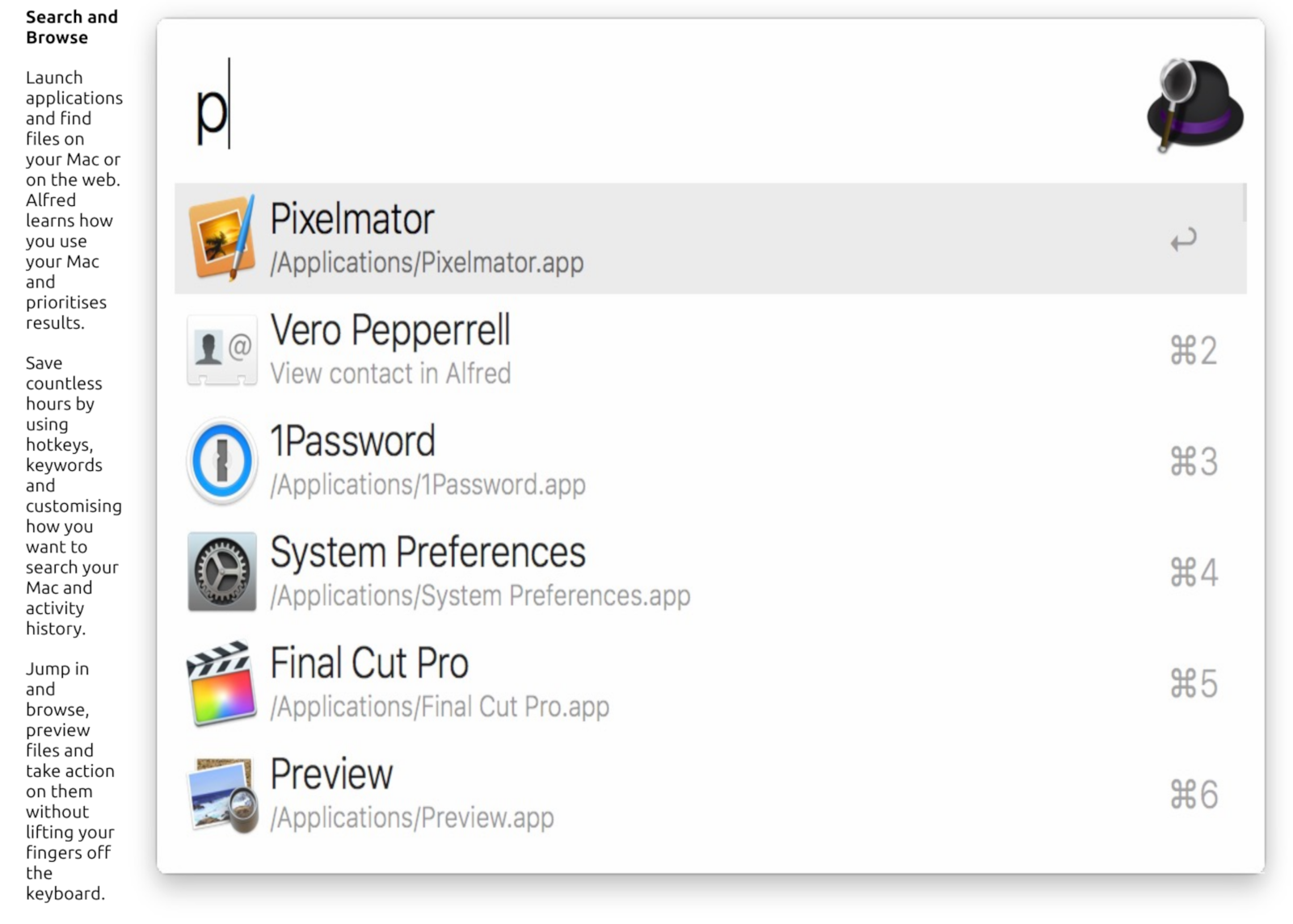1293x924 pixels.
Task: Open System Preferences from results
Action: (x=427, y=553)
